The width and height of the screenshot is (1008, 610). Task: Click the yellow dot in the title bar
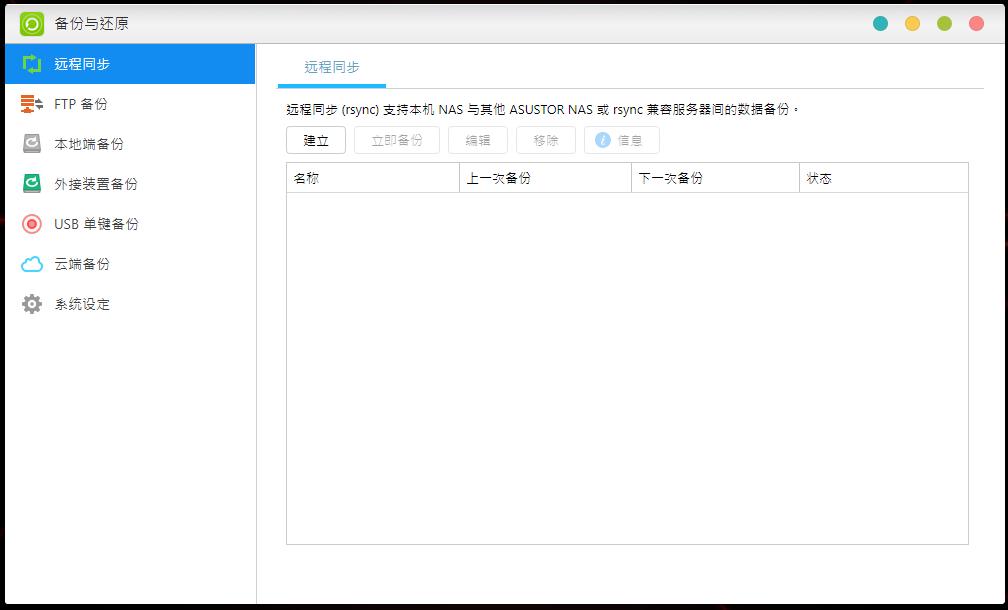click(913, 21)
